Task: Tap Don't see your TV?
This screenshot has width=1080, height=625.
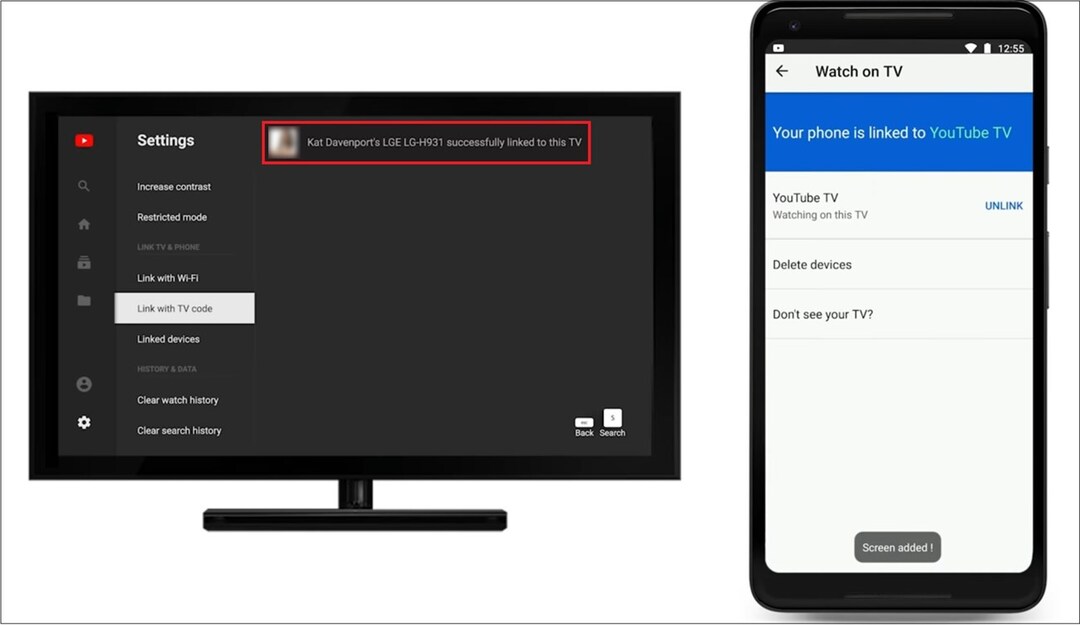Action: point(899,314)
